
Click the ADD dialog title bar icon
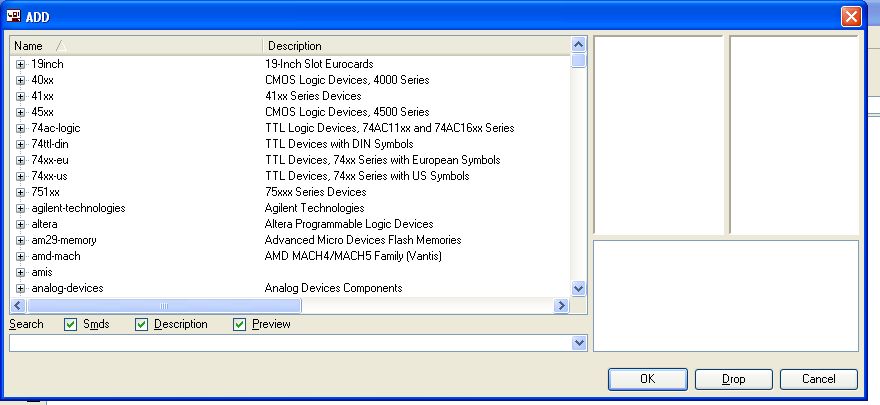[13, 16]
